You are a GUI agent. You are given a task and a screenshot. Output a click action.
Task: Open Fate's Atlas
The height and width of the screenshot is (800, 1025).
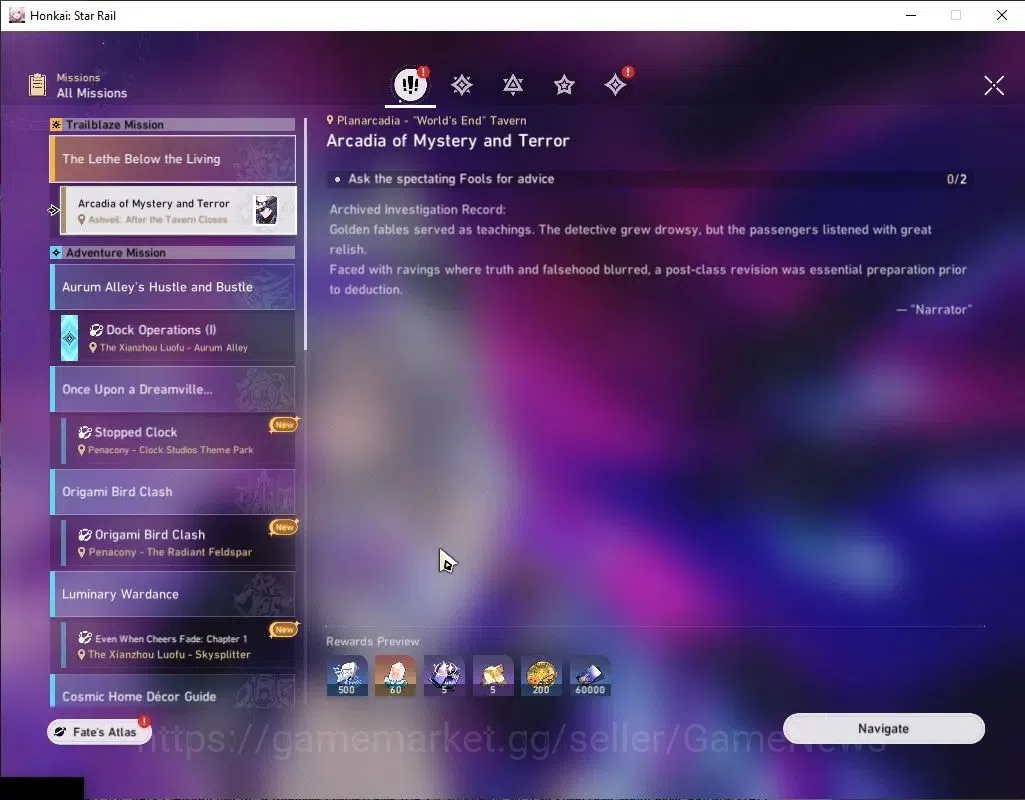(99, 732)
